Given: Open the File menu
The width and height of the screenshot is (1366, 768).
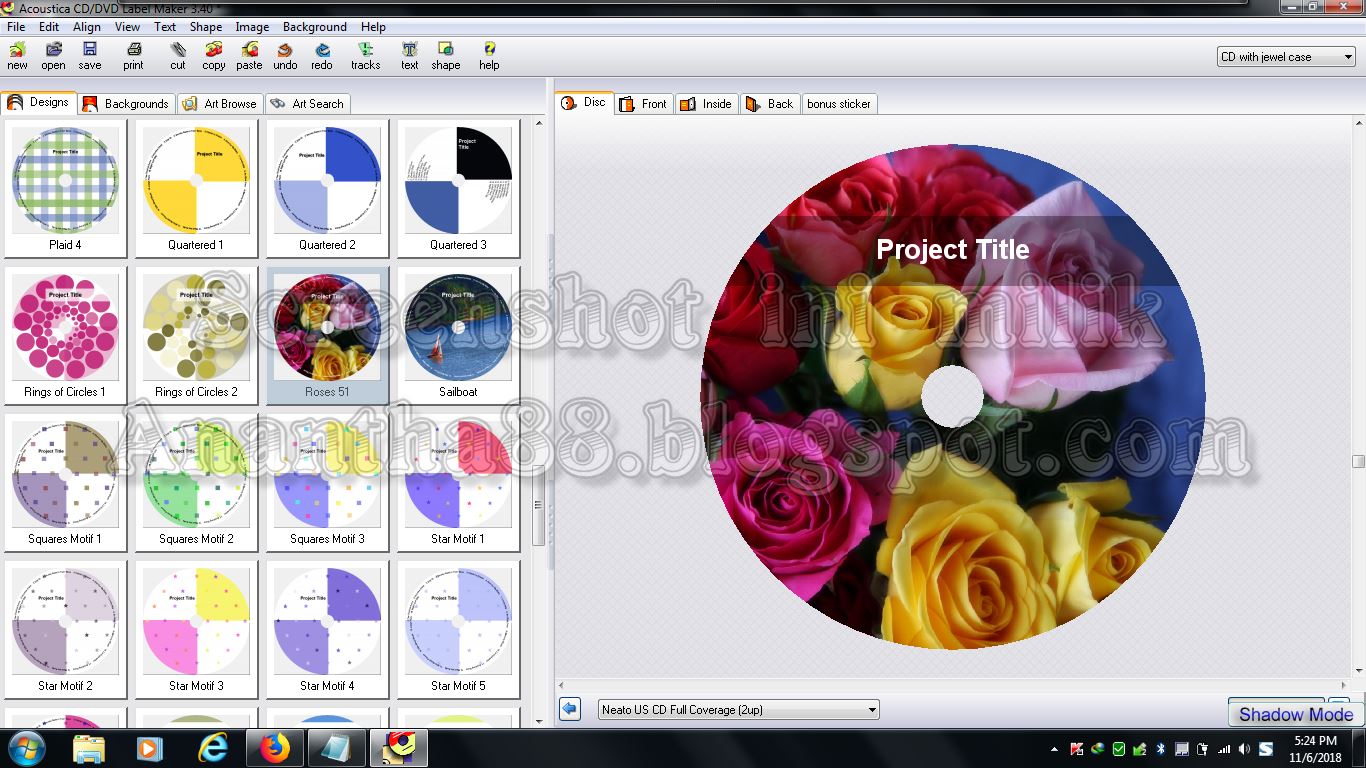Looking at the screenshot, I should 16,27.
